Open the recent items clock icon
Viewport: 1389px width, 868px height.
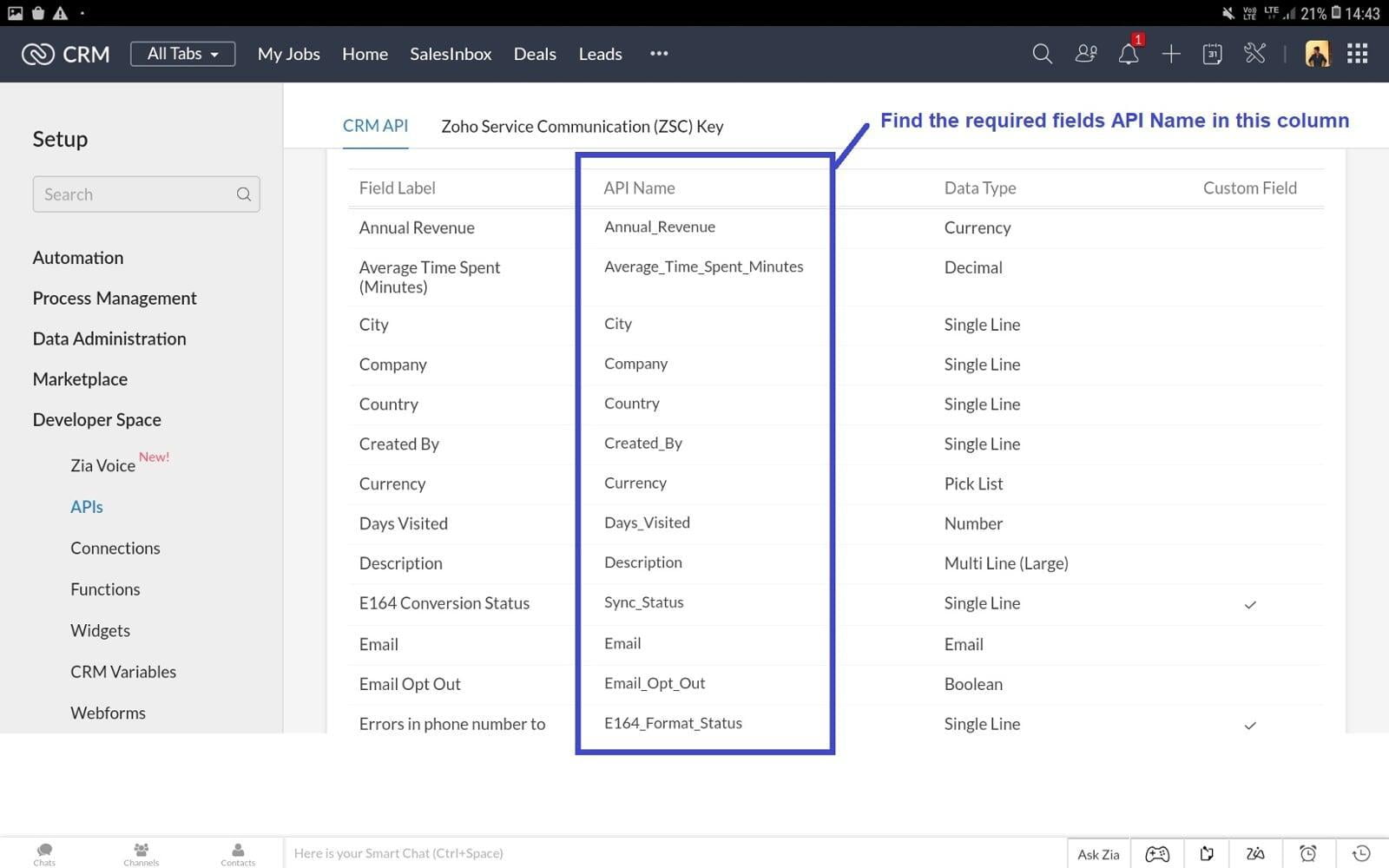point(1361,854)
